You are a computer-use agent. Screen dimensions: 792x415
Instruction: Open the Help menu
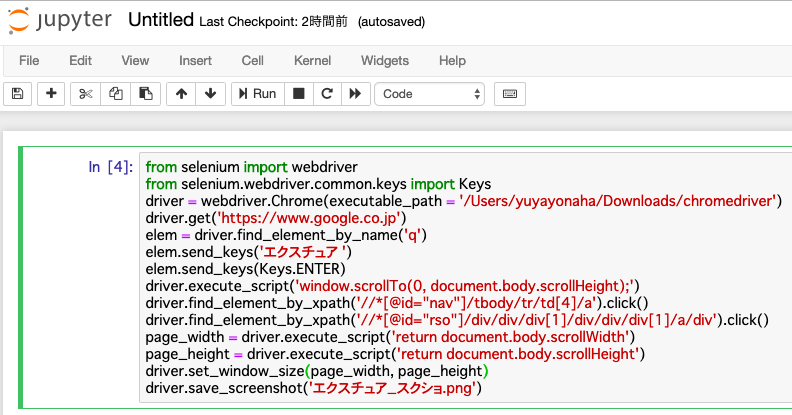(452, 61)
